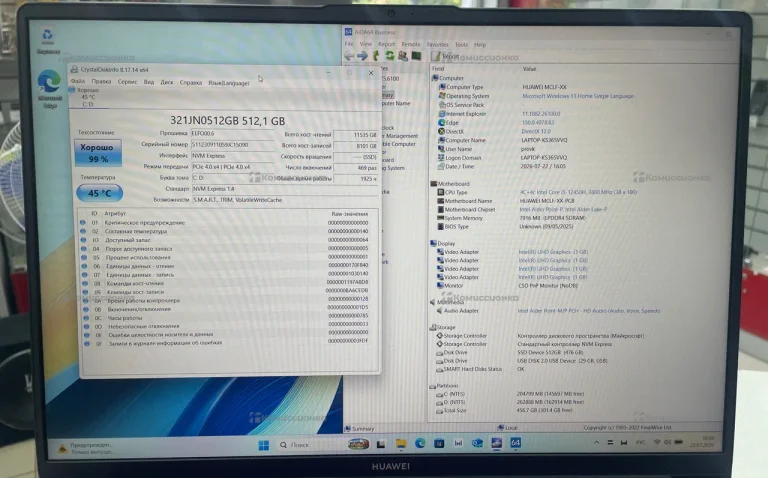Click the Field column header in AIDA64
Viewport: 768px width, 478px height.
[x=438, y=69]
